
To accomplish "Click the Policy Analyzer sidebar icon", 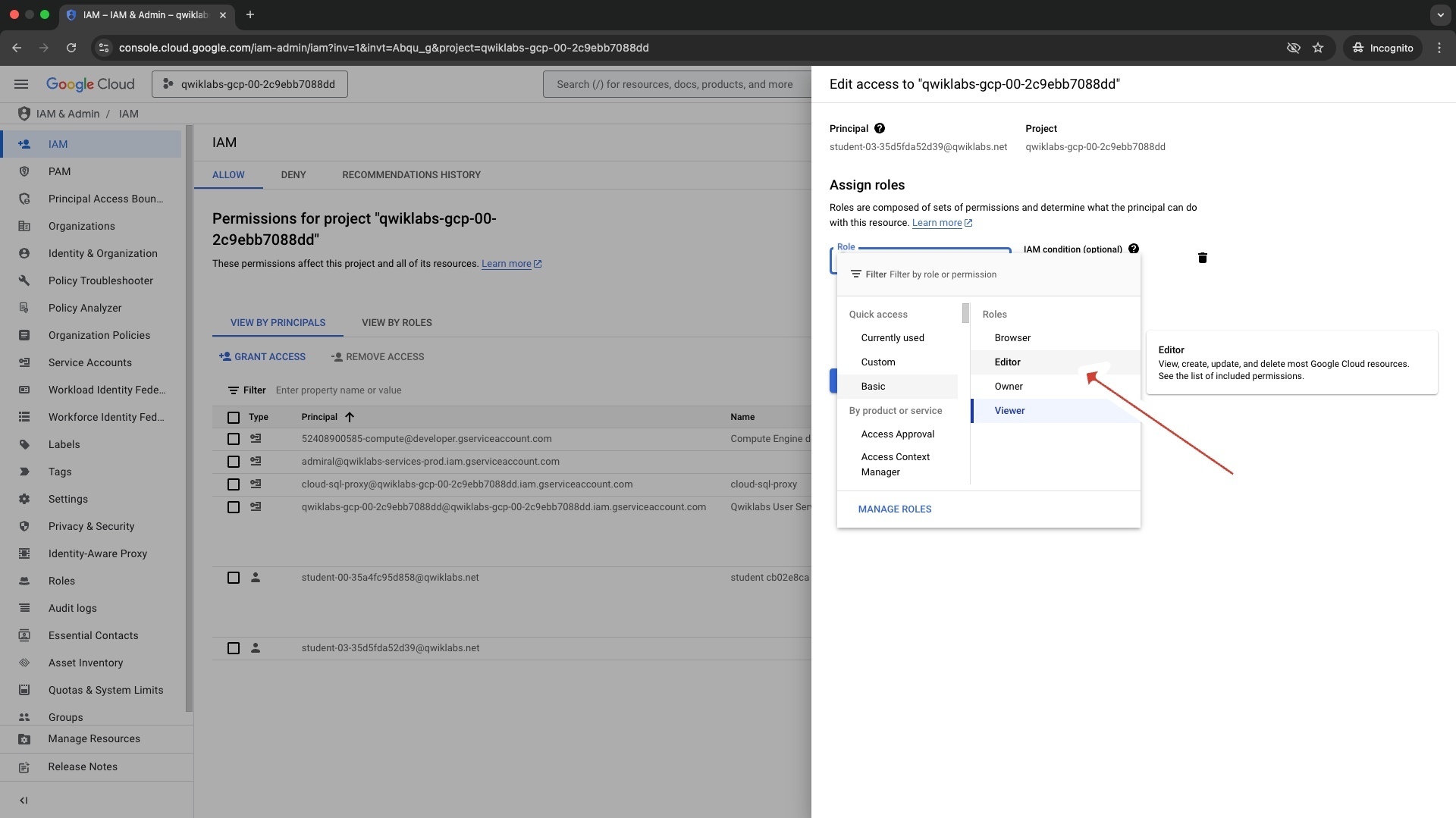I will 24,308.
